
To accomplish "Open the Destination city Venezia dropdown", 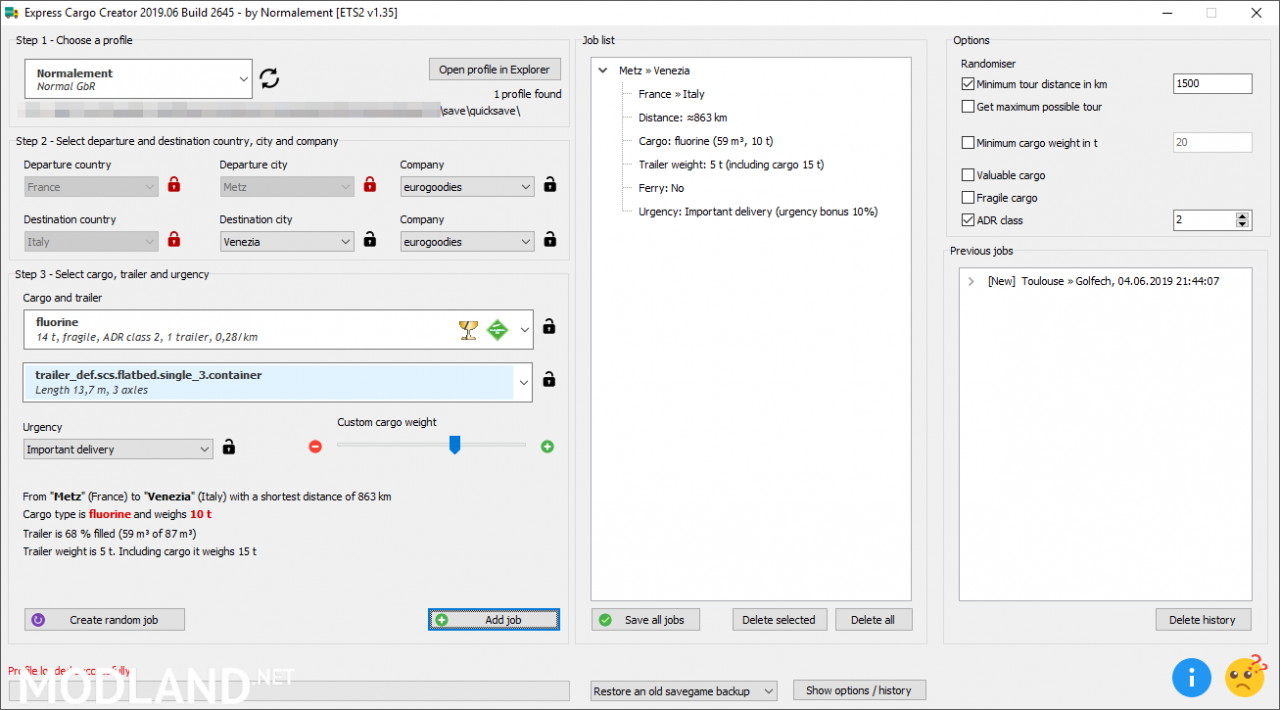I will point(287,242).
